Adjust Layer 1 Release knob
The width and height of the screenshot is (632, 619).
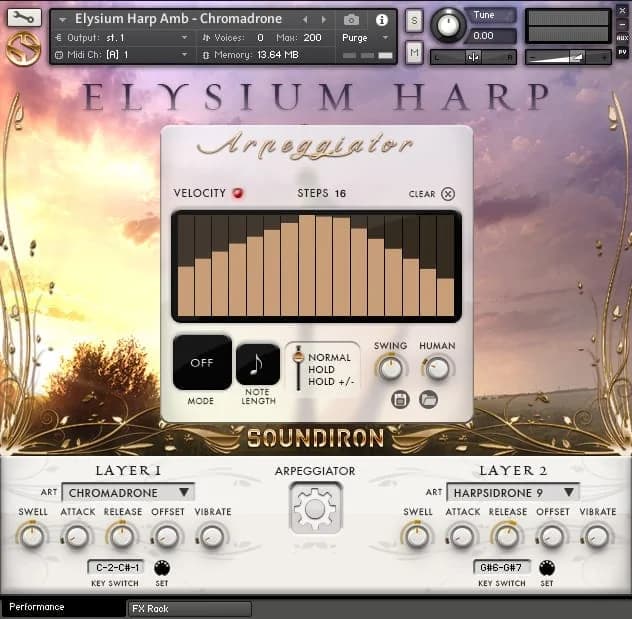[122, 536]
